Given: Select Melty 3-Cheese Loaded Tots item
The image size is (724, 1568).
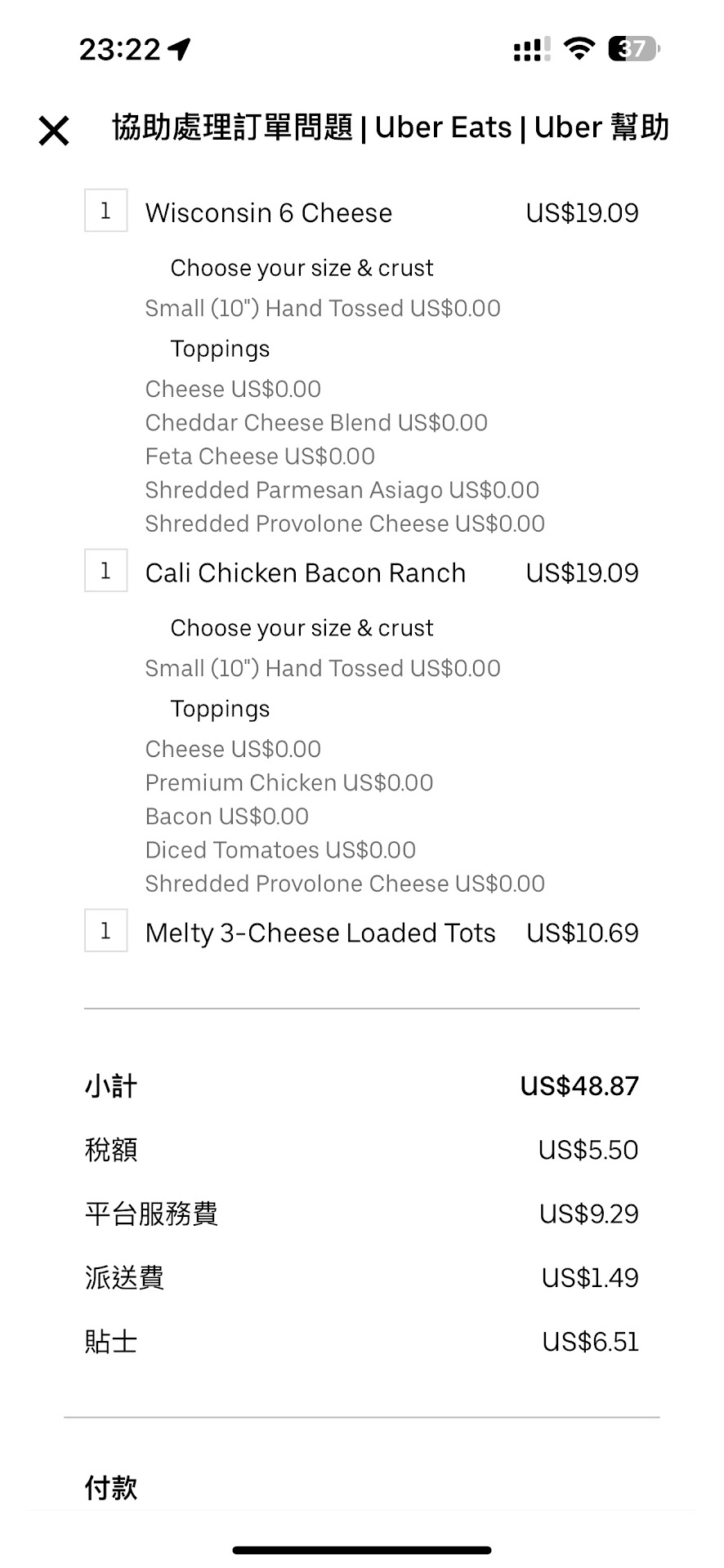Looking at the screenshot, I should [x=320, y=933].
